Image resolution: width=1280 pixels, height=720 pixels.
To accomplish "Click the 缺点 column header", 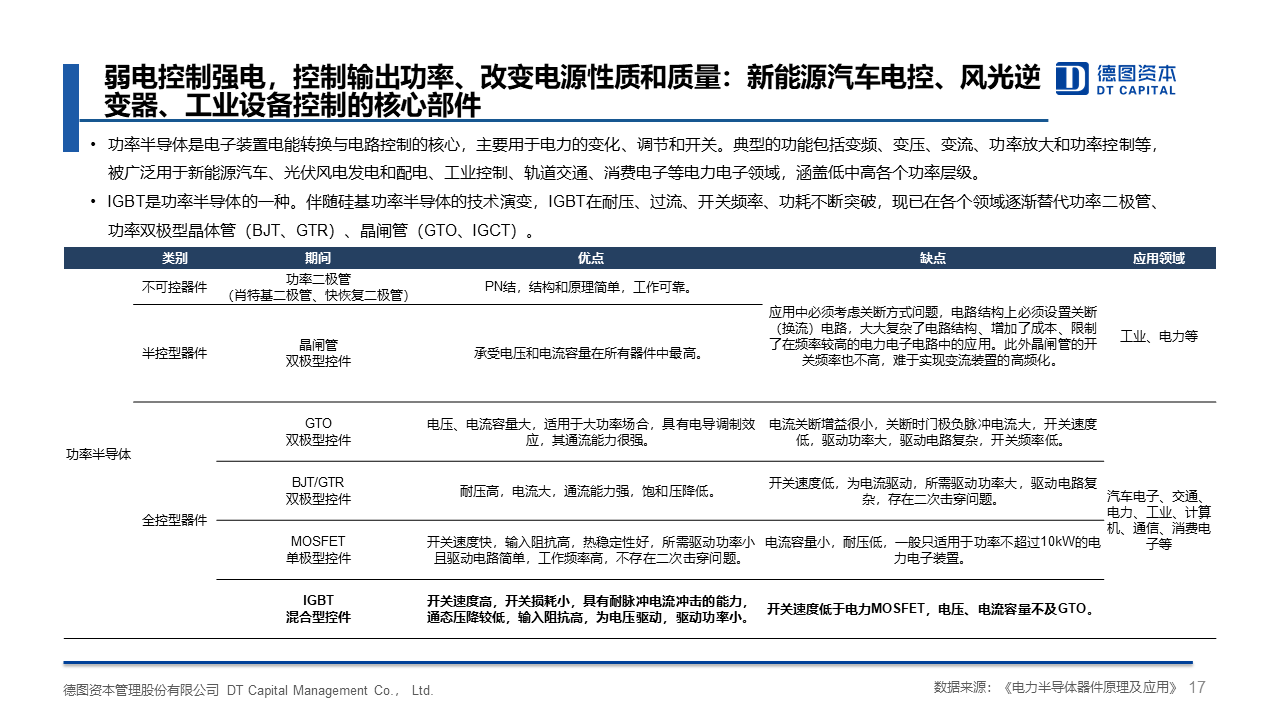I will coord(932,258).
